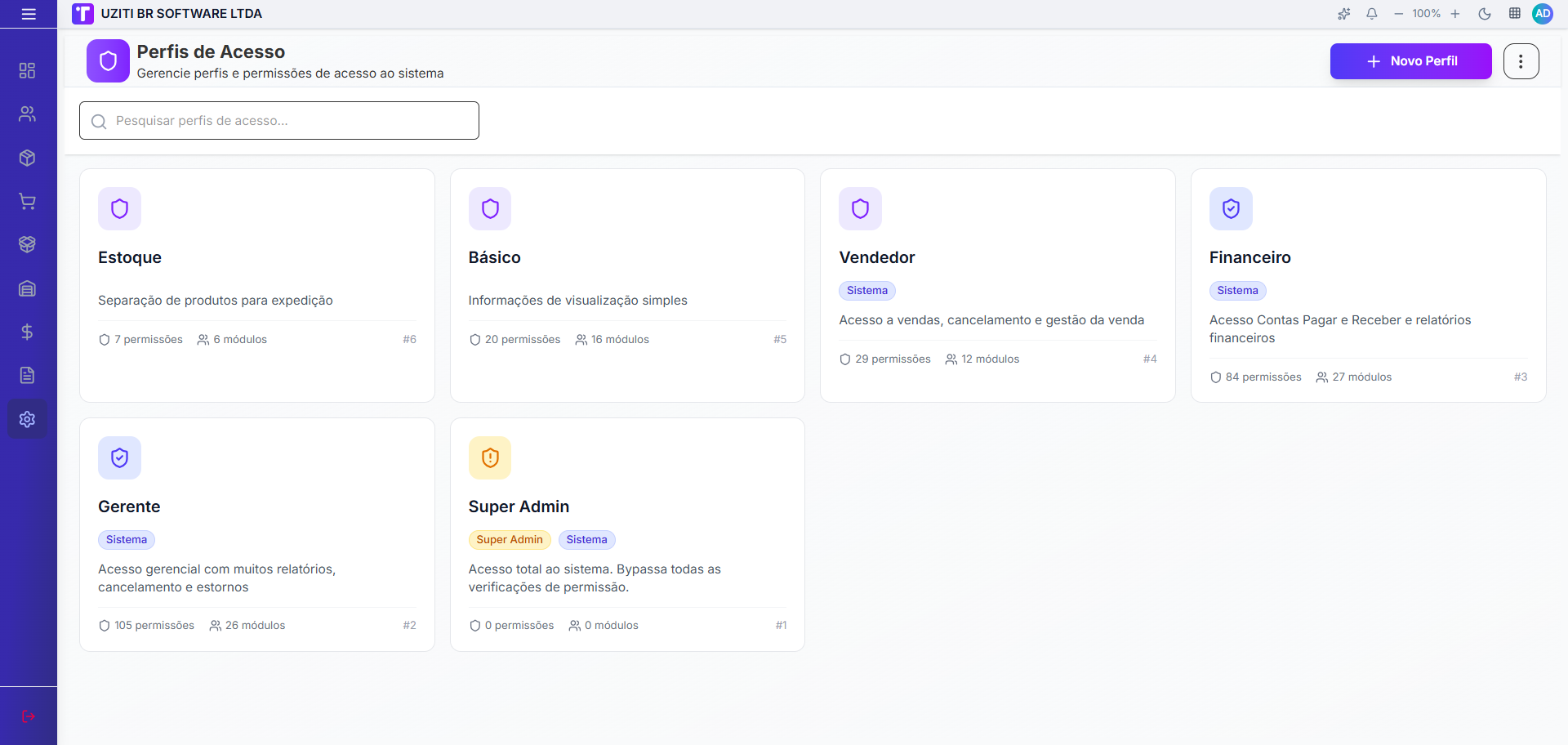This screenshot has width=1568, height=745.
Task: Click the '#6' ID on the Estoque card
Action: (x=410, y=340)
